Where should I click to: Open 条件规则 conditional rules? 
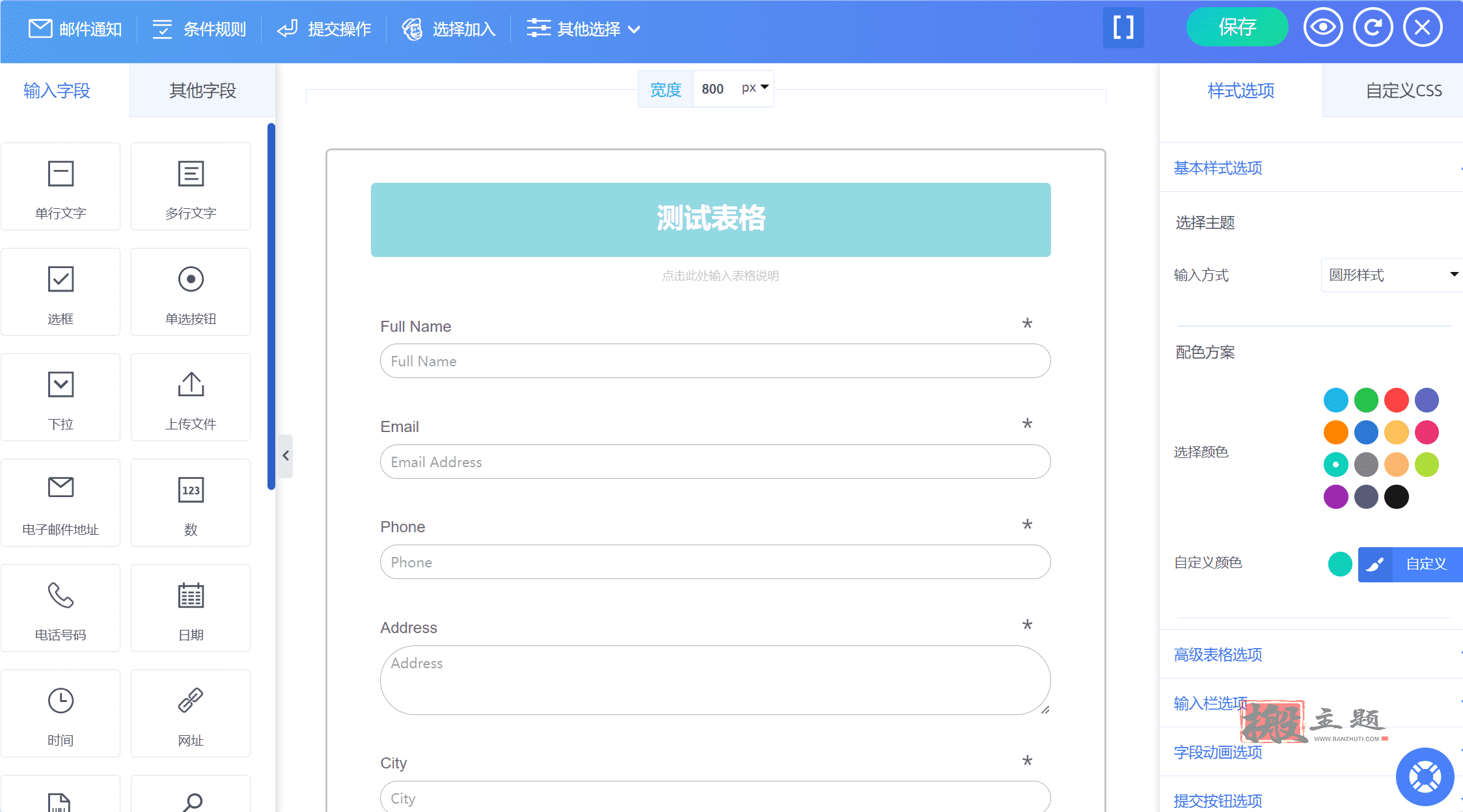point(199,29)
